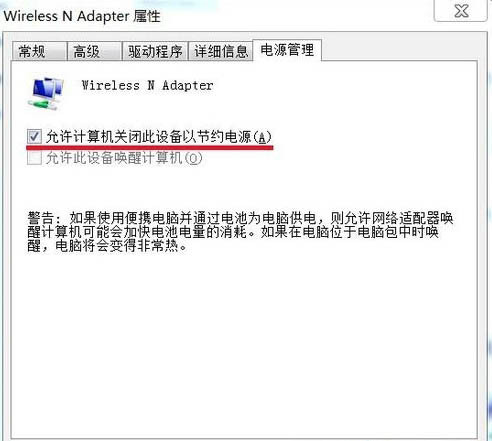Uncheck the 允许计算机关闭此设备以节约电源 checkbox
The image size is (492, 441).
click(x=34, y=136)
